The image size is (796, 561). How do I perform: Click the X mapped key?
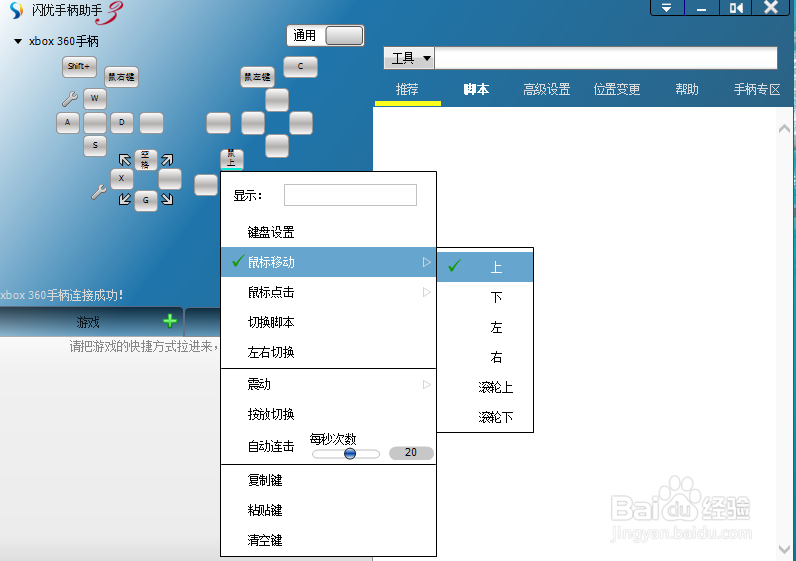click(122, 179)
